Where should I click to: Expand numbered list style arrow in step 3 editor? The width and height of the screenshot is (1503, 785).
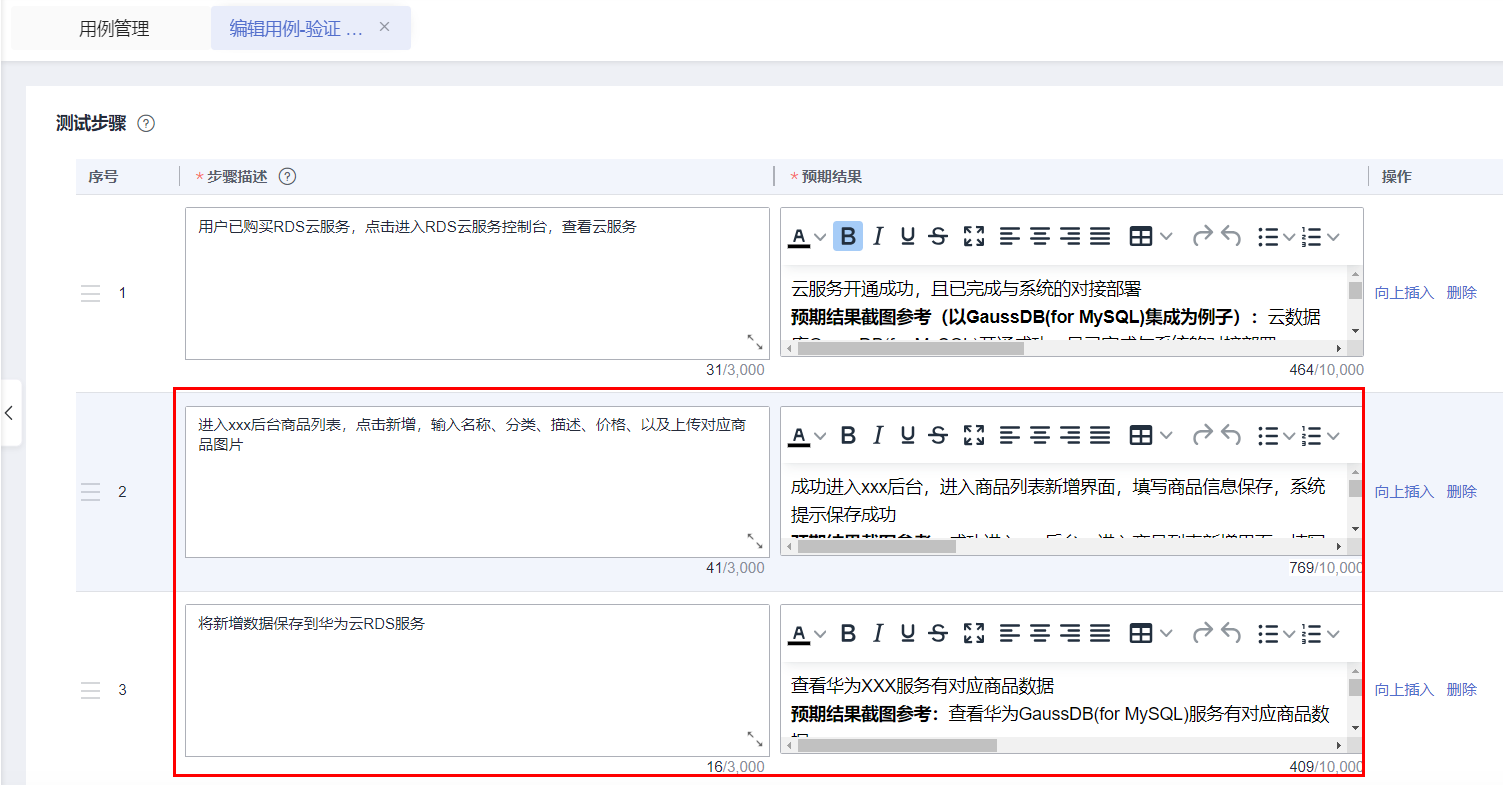coord(1333,633)
